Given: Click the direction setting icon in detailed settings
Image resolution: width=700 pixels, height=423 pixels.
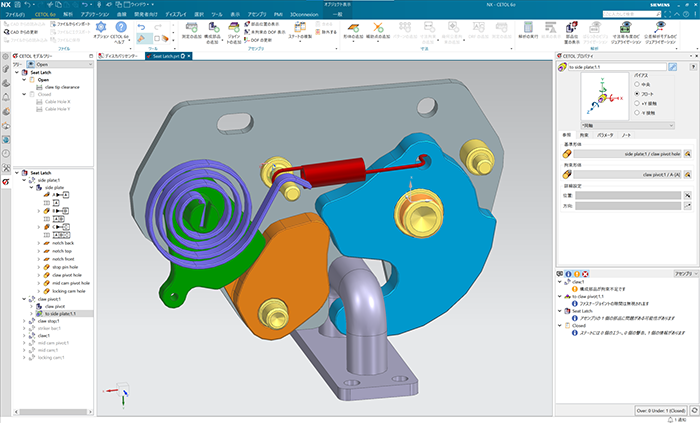Looking at the screenshot, I should [x=688, y=206].
